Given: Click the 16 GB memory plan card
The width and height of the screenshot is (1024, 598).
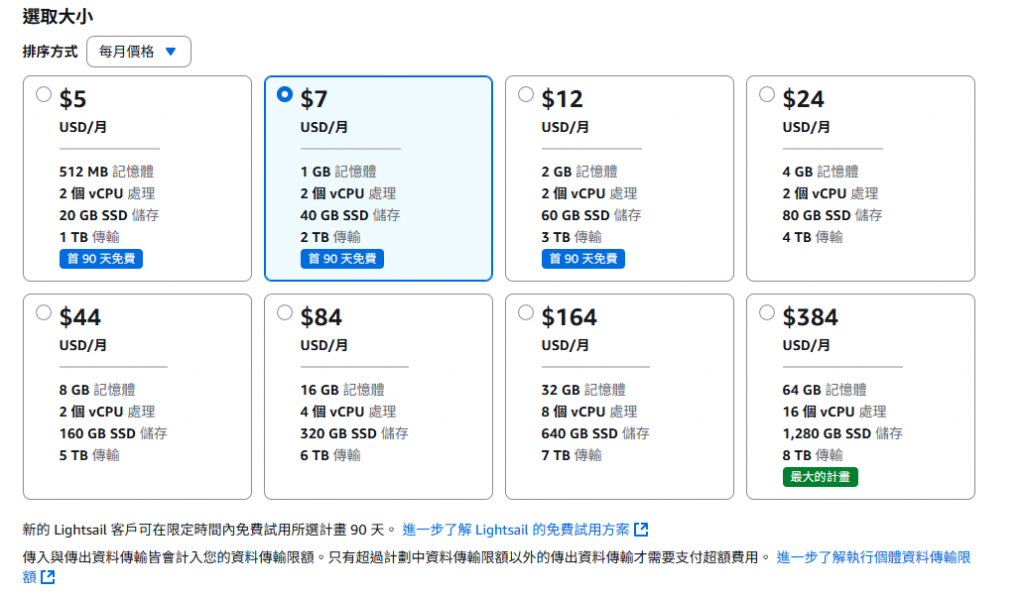Looking at the screenshot, I should (x=378, y=420).
